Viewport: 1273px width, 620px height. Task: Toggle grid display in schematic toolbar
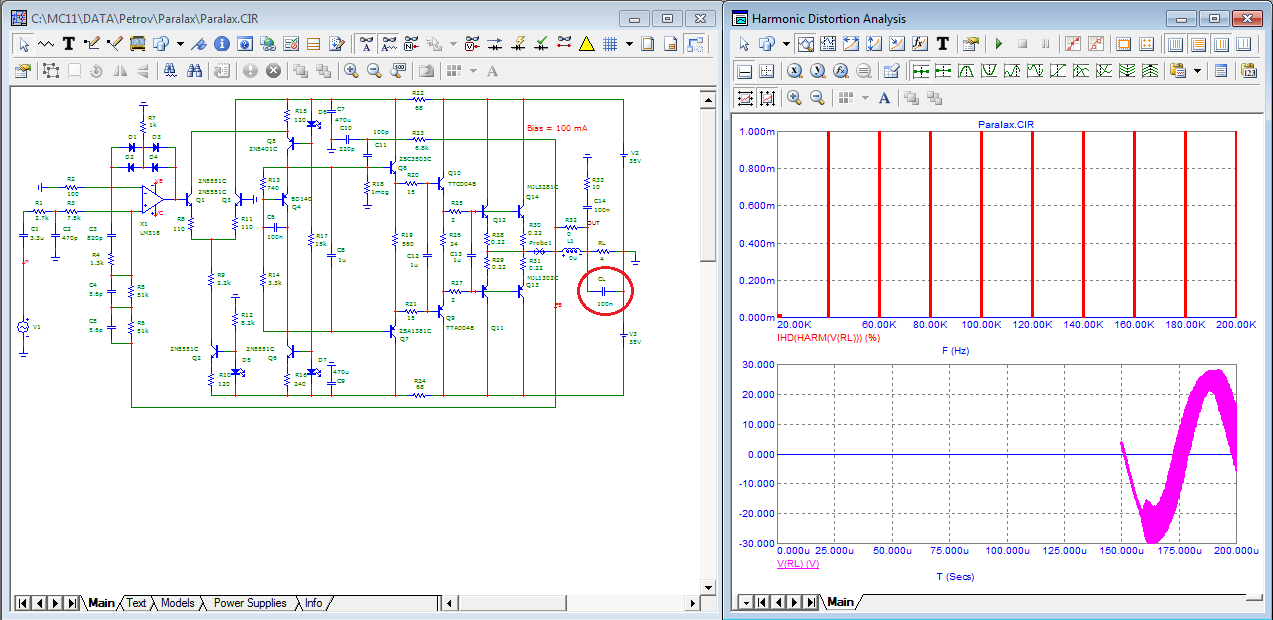609,43
